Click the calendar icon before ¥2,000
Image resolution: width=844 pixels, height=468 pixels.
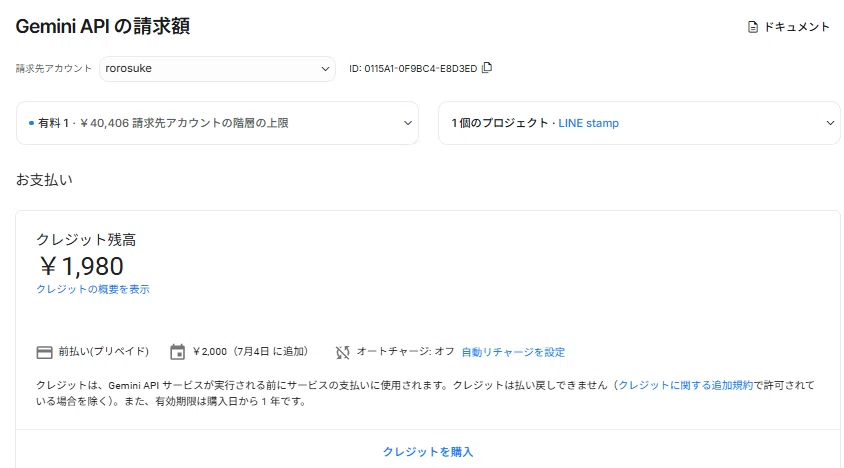pyautogui.click(x=177, y=352)
